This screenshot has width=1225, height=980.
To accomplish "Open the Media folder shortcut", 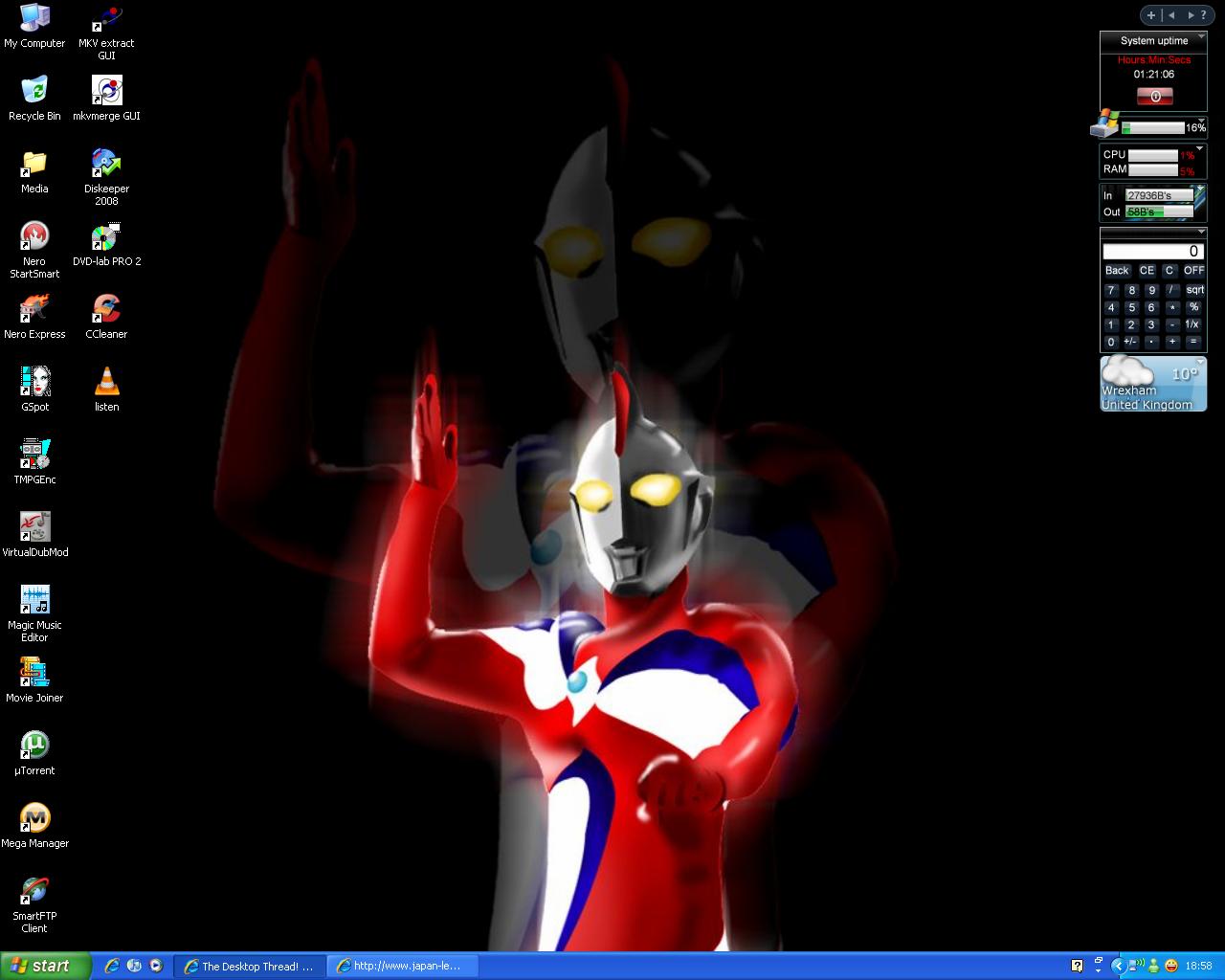I will 34,171.
